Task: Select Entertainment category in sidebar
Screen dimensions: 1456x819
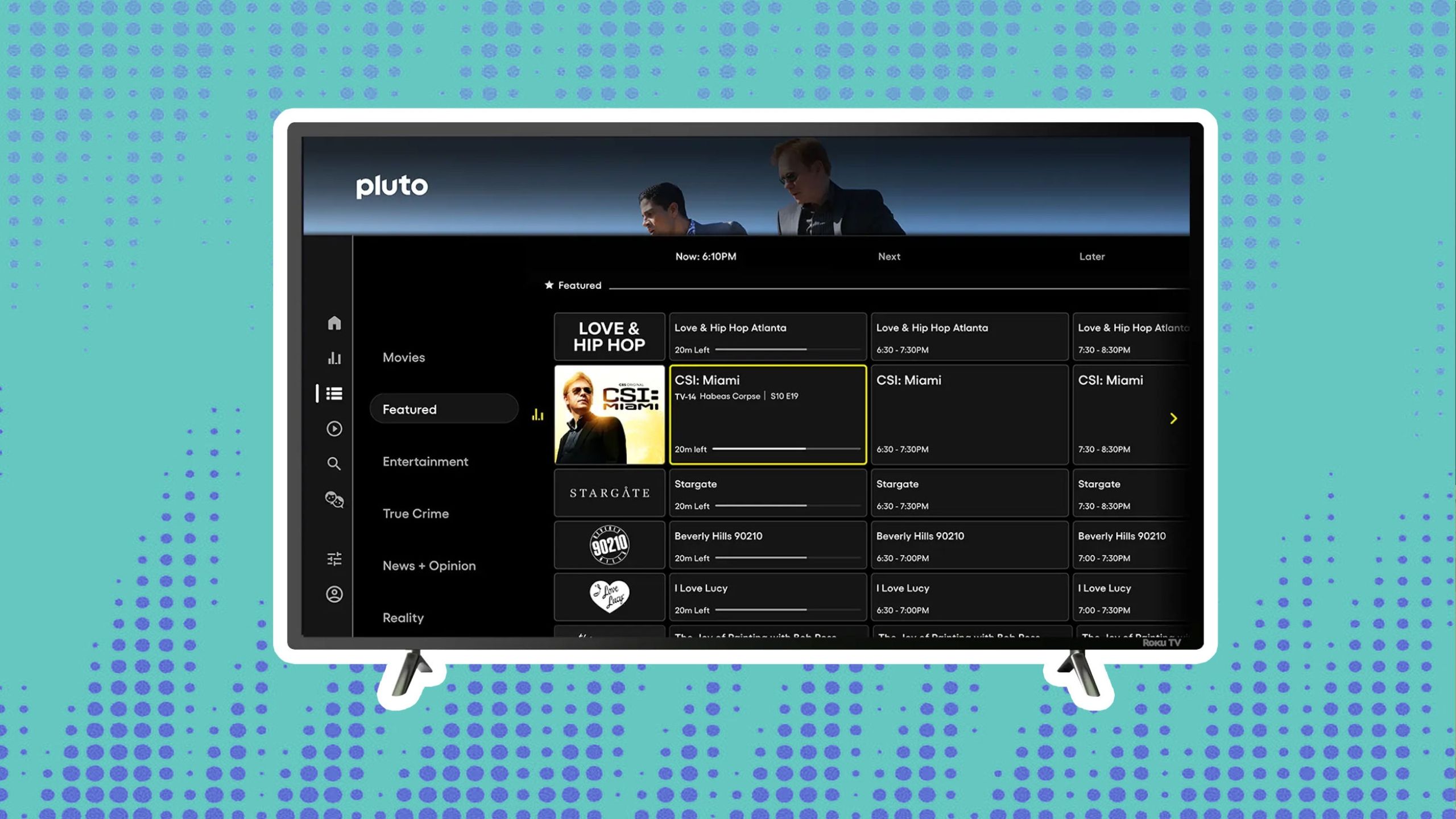Action: click(x=425, y=461)
